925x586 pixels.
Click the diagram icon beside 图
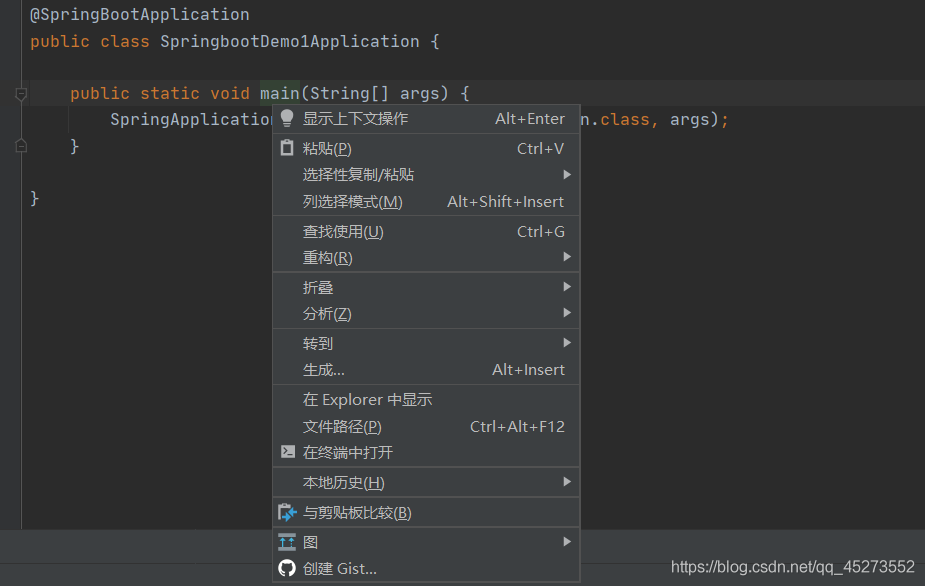[287, 542]
